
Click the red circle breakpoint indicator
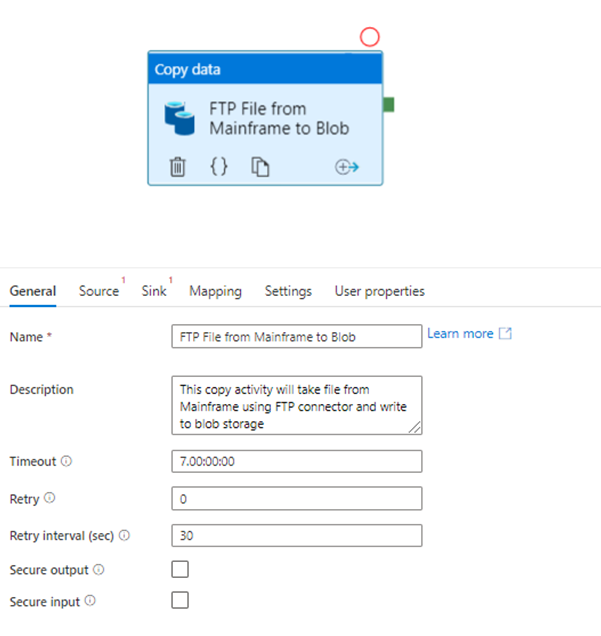pyautogui.click(x=369, y=37)
